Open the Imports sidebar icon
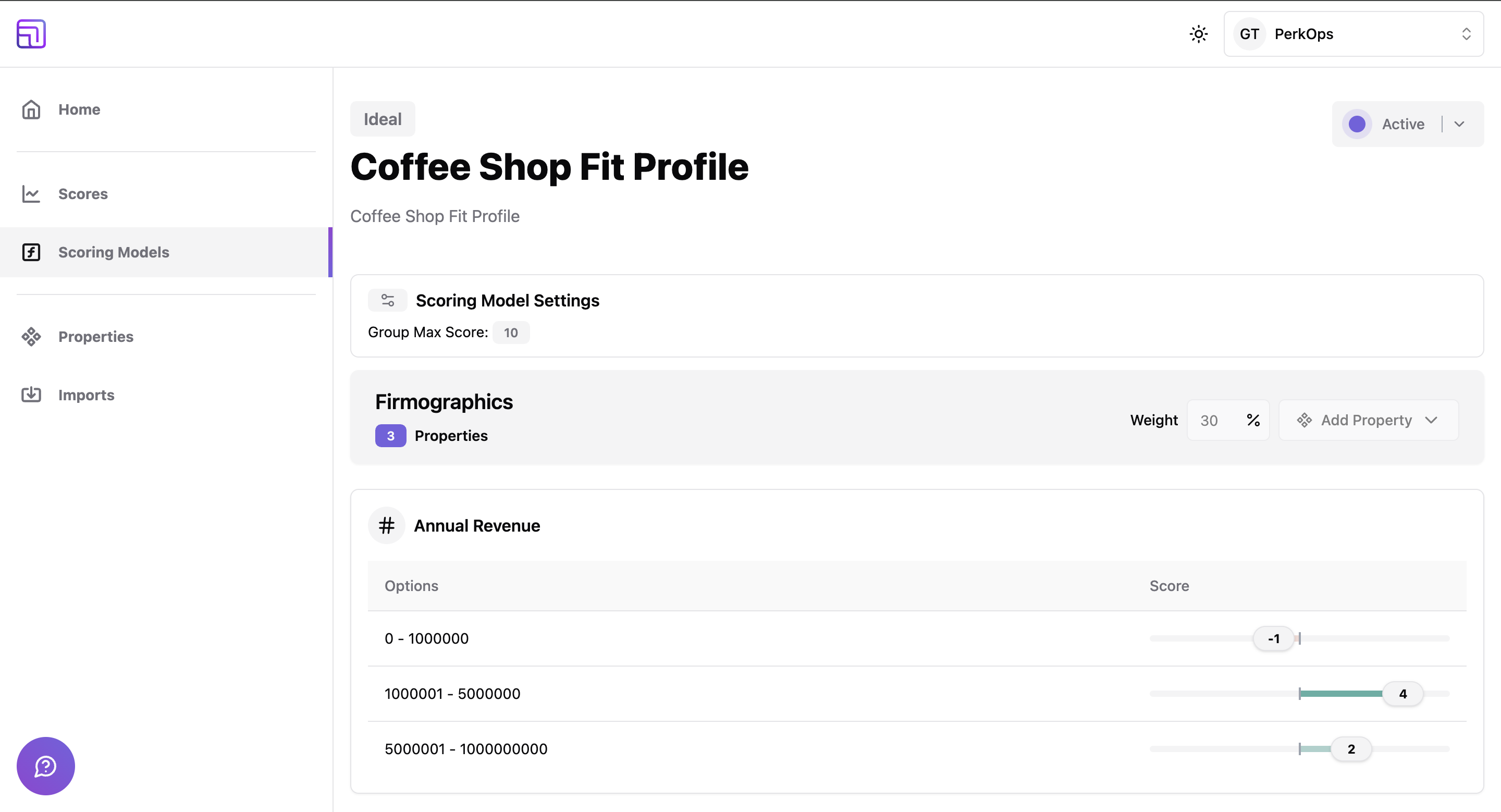 [31, 395]
